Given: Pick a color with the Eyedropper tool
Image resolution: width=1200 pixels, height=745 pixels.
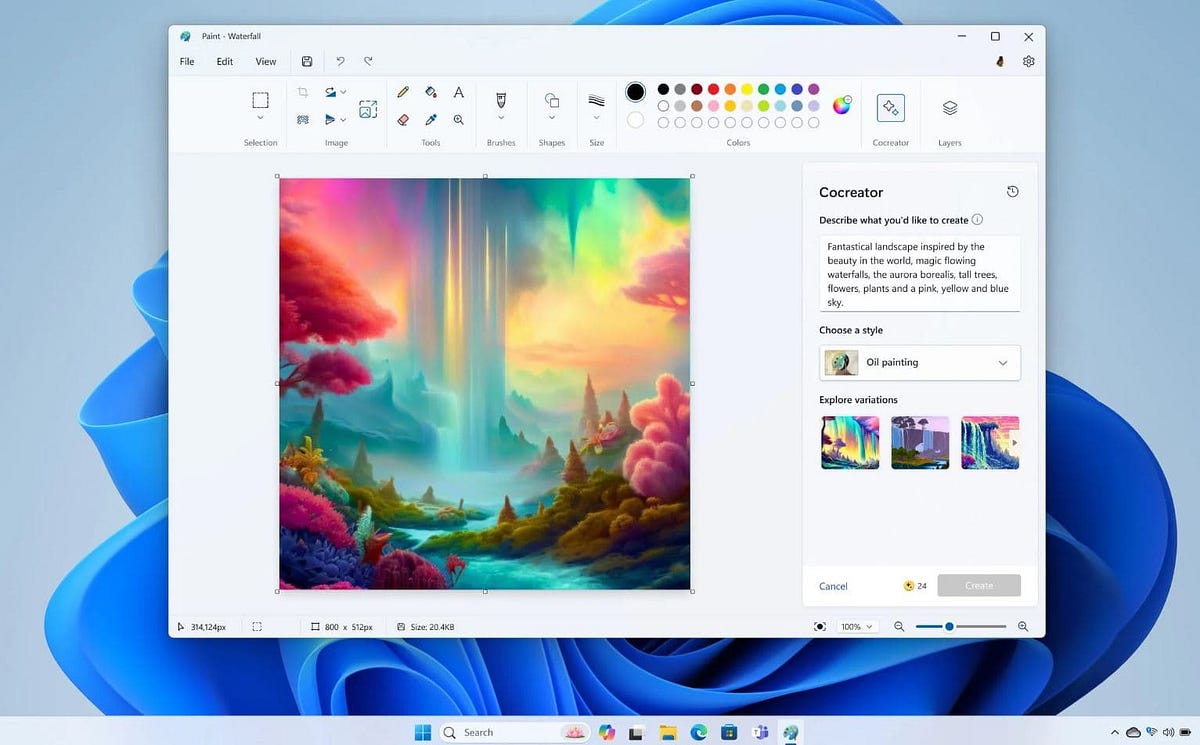Looking at the screenshot, I should [x=431, y=120].
